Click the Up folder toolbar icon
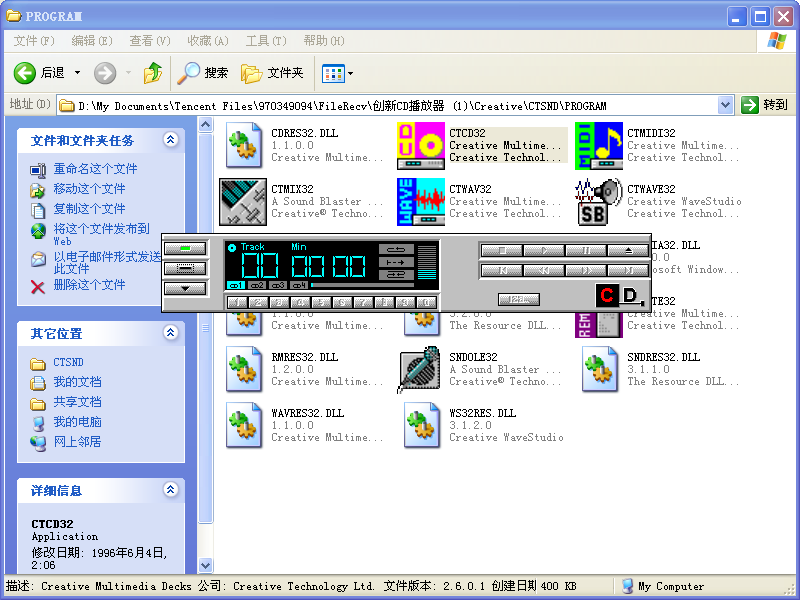This screenshot has width=800, height=600. [x=152, y=73]
